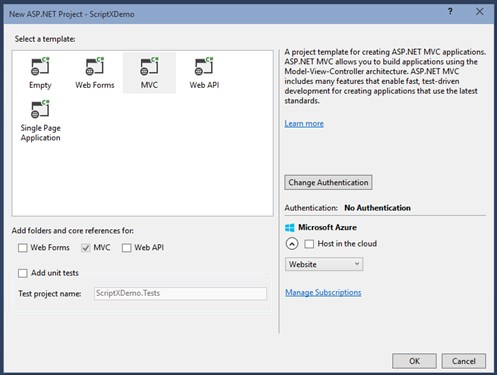Image resolution: width=497 pixels, height=375 pixels.
Task: Check the Add unit tests box
Action: click(x=23, y=273)
